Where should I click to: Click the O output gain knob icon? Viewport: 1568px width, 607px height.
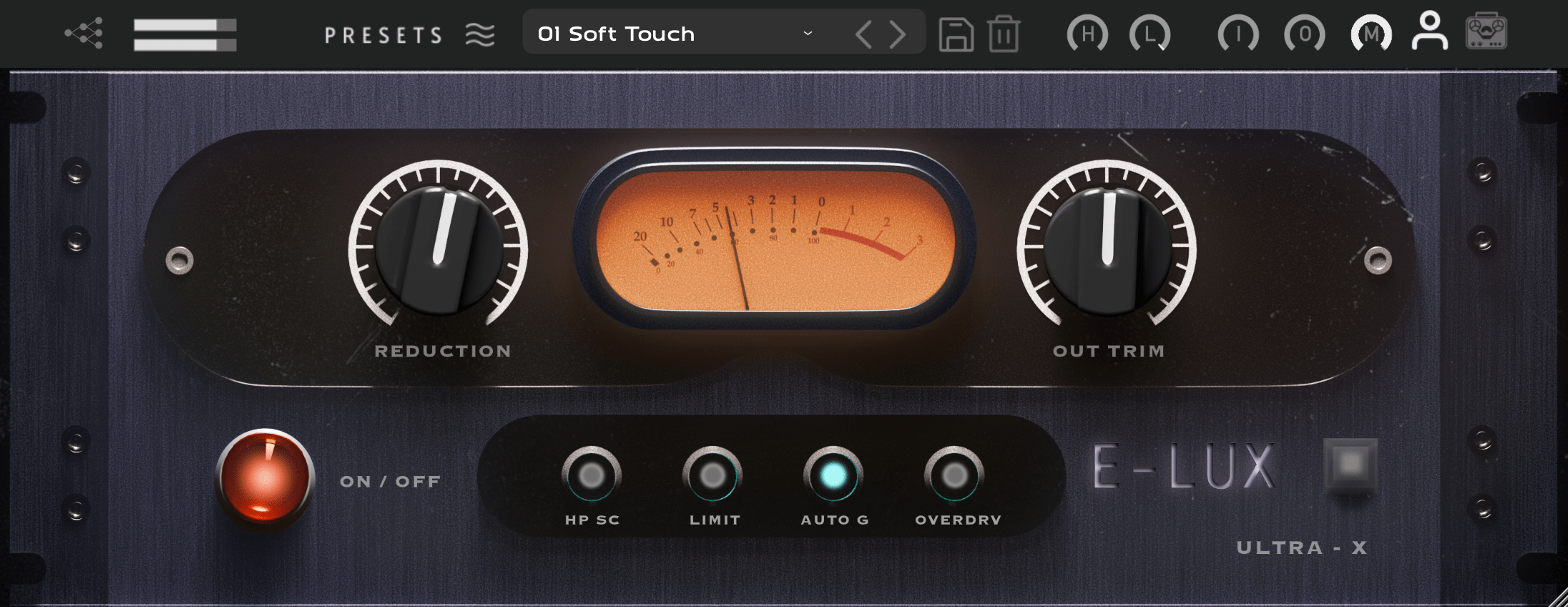coord(1304,34)
